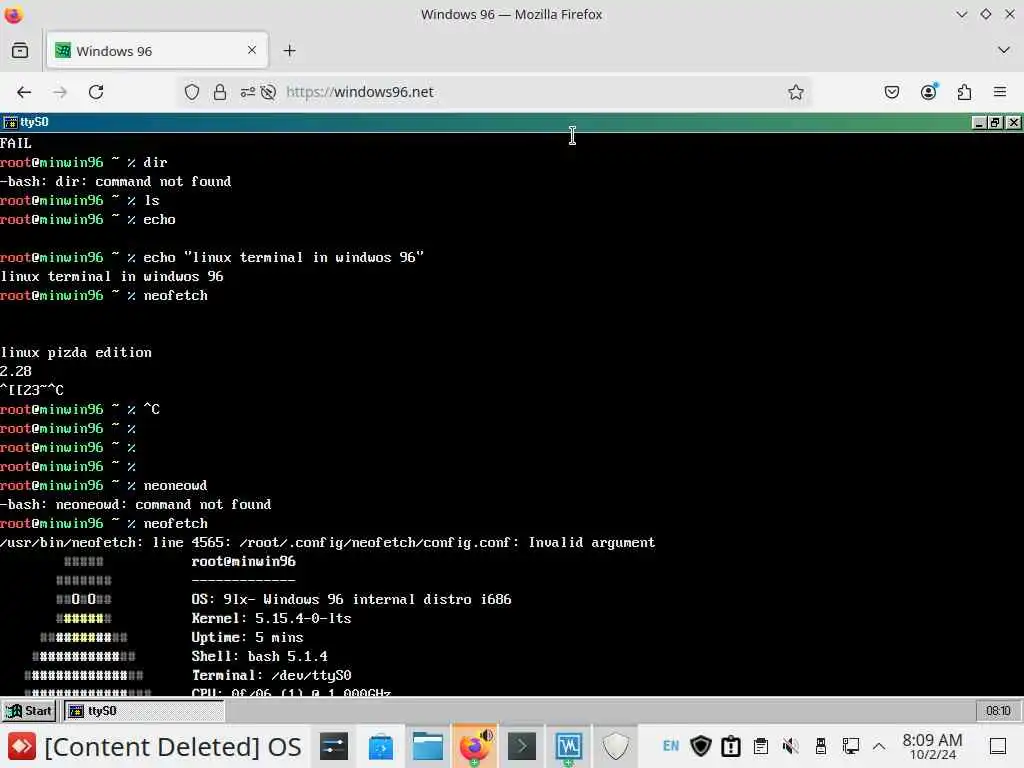This screenshot has width=1024, height=768.
Task: Click the 'Kernel: 5.15.4-0-lts' line
Action: [271, 618]
